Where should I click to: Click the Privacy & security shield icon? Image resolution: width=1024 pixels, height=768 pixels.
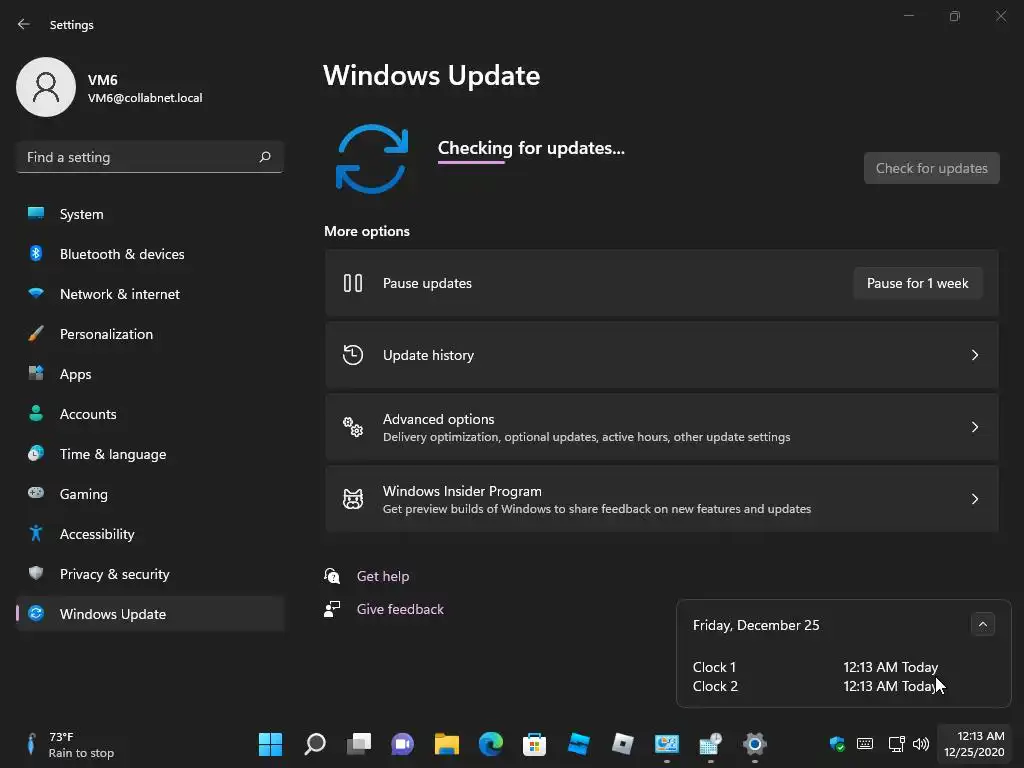point(36,573)
